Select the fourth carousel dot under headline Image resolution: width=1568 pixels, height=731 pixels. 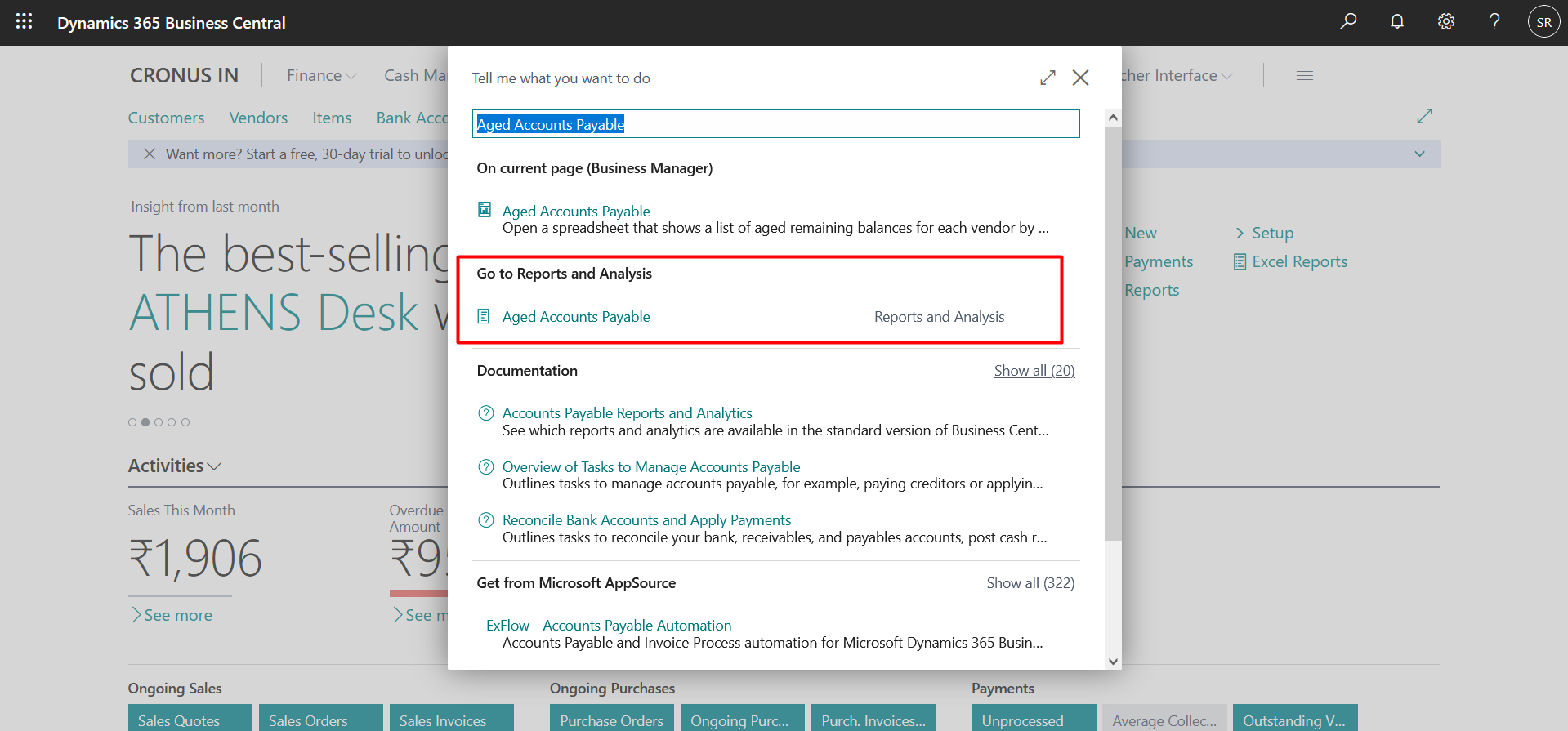pos(172,422)
